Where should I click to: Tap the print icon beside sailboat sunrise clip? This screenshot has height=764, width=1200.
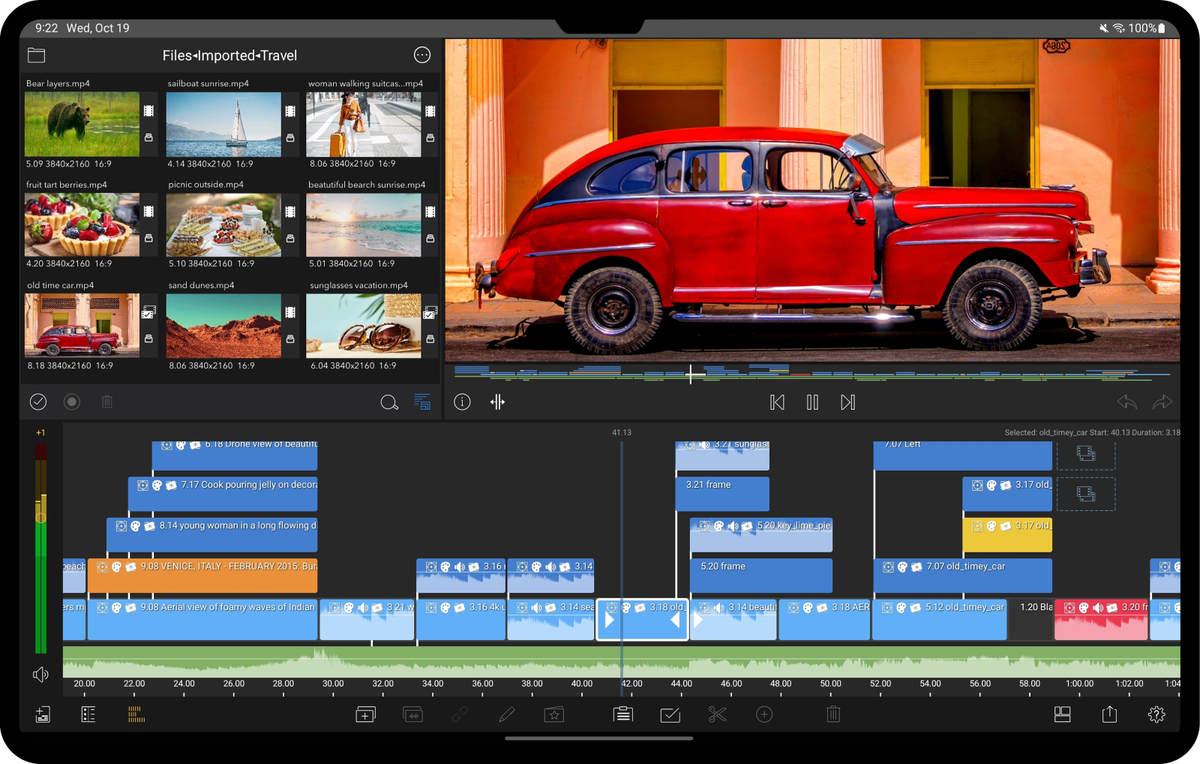pyautogui.click(x=290, y=138)
